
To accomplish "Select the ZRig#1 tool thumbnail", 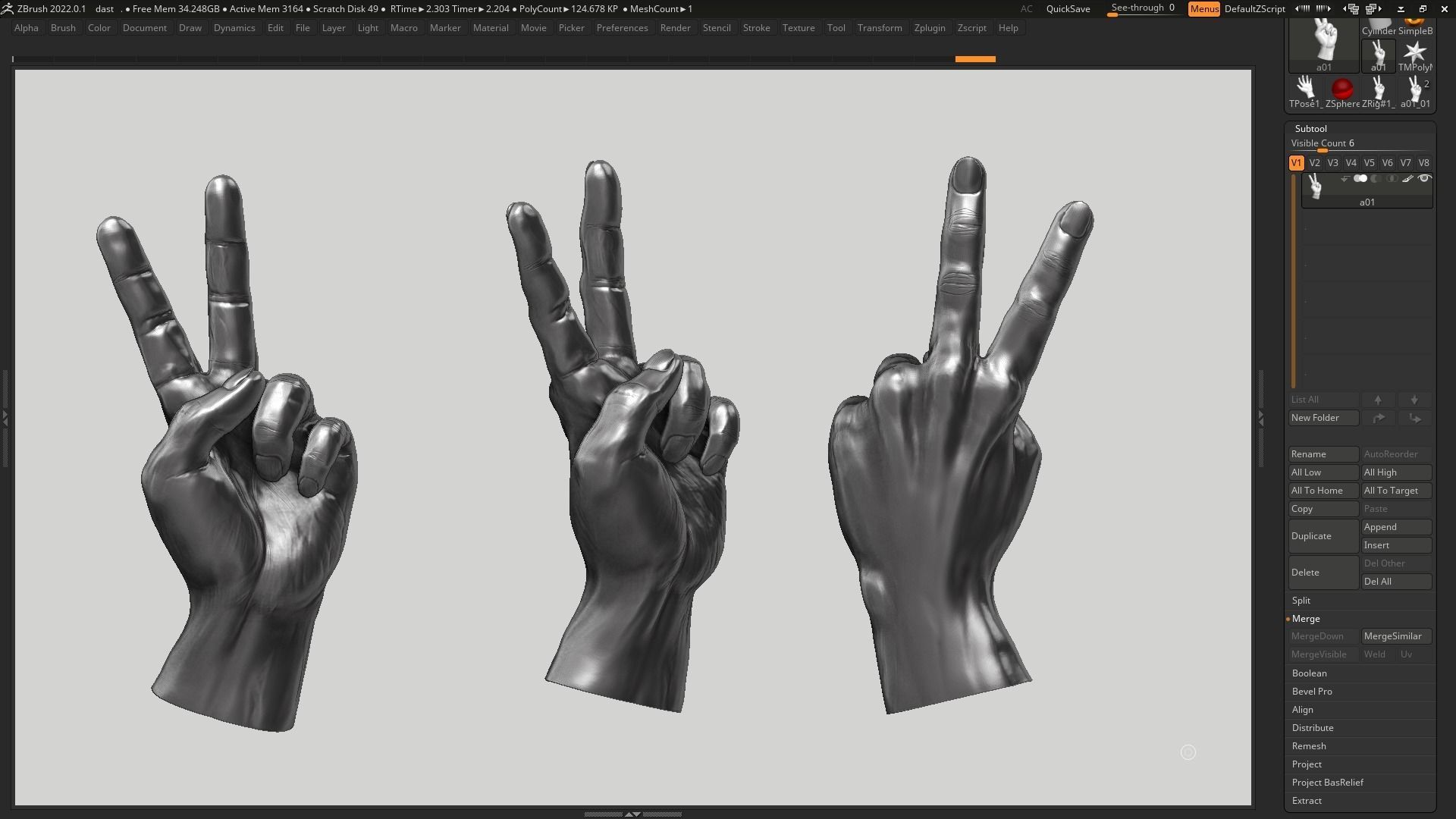I will 1378,92.
